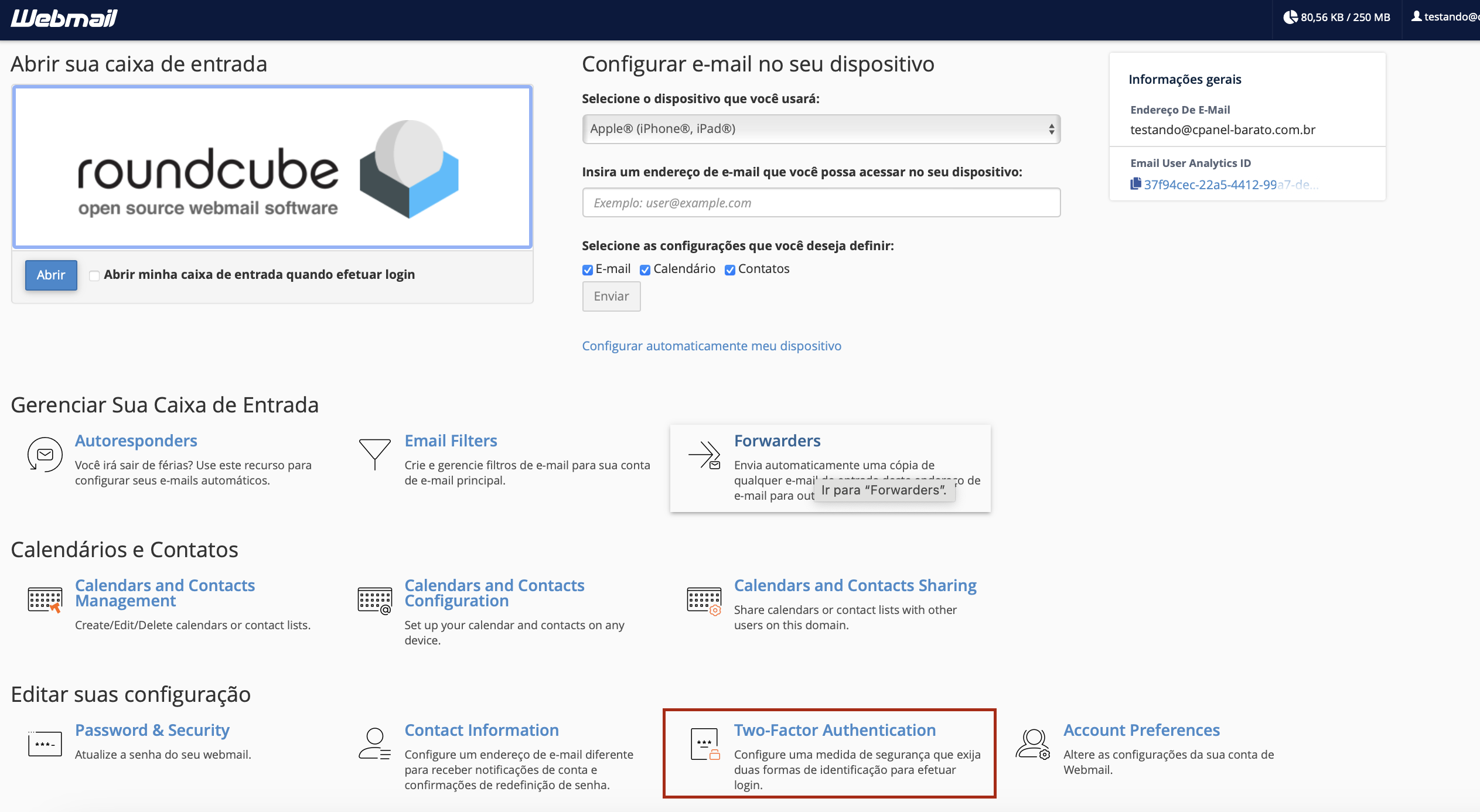The width and height of the screenshot is (1480, 812).
Task: Open Calendars and Contacts Management link
Action: pyautogui.click(x=165, y=593)
